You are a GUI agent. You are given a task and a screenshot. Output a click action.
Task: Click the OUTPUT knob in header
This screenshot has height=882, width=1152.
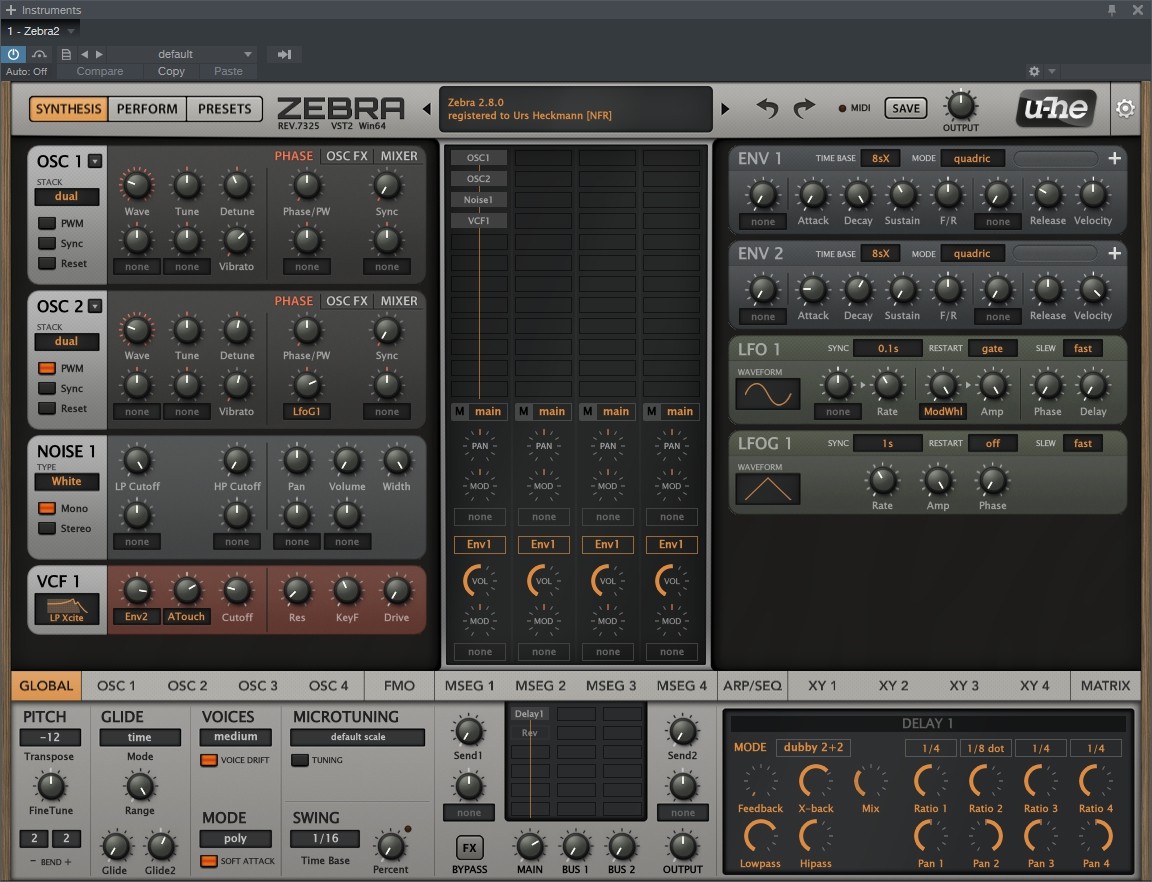[x=960, y=105]
